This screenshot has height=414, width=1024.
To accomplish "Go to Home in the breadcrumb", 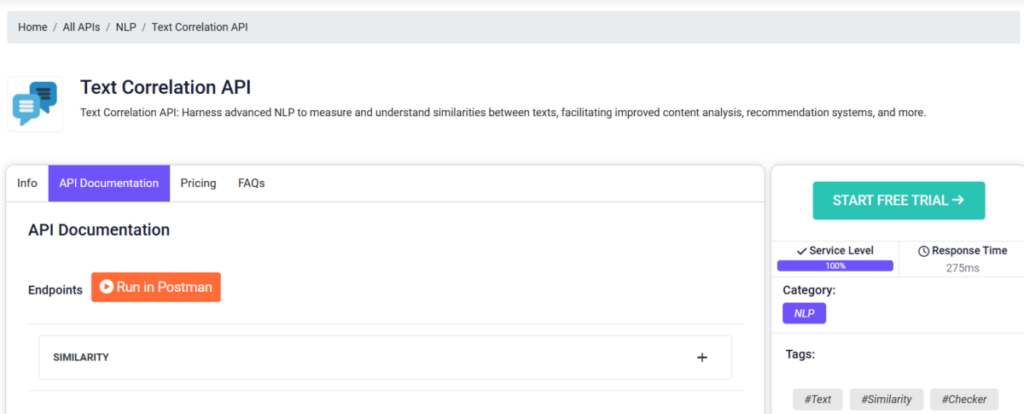I will [33, 27].
